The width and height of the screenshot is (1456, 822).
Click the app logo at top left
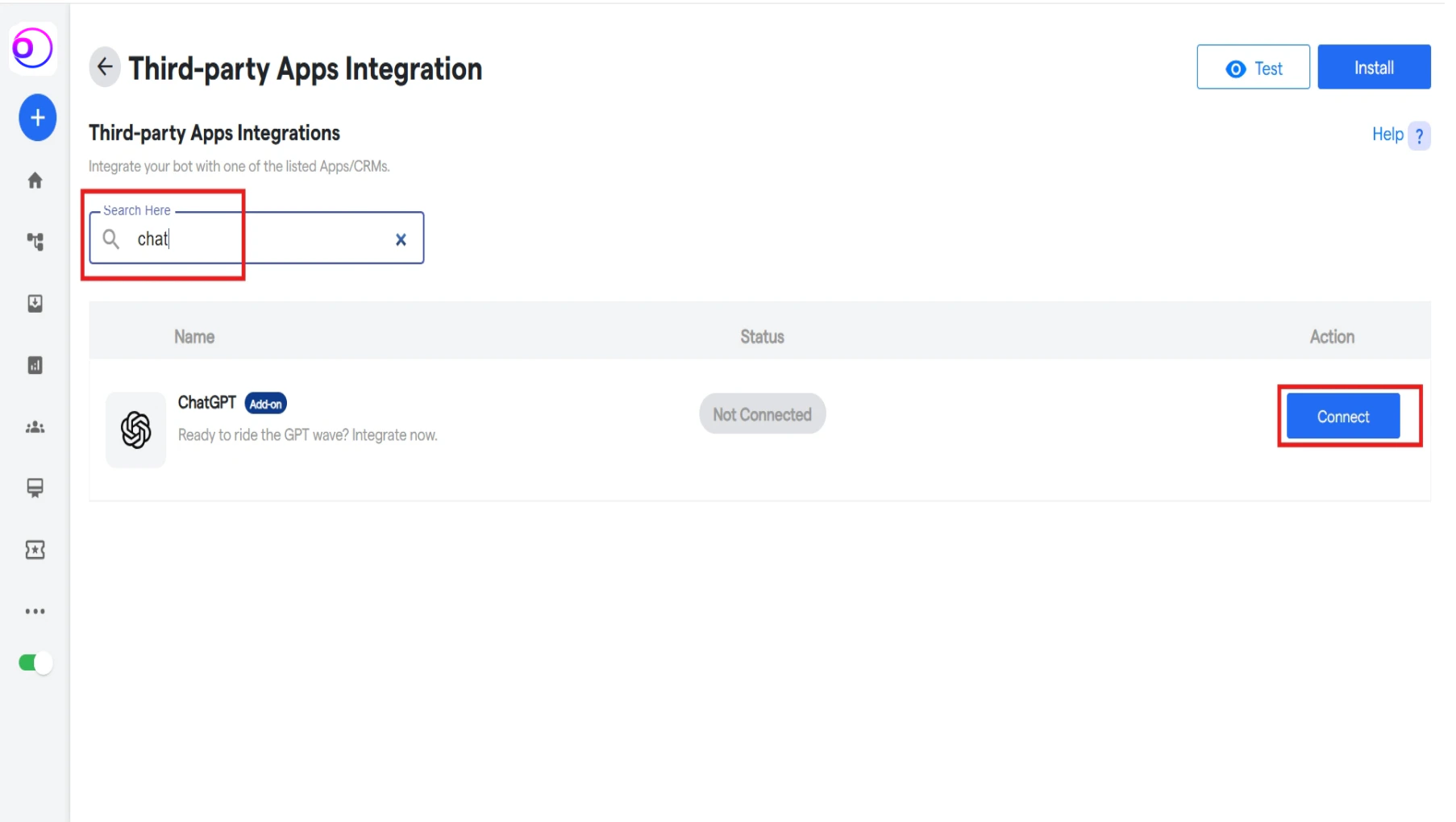[33, 48]
